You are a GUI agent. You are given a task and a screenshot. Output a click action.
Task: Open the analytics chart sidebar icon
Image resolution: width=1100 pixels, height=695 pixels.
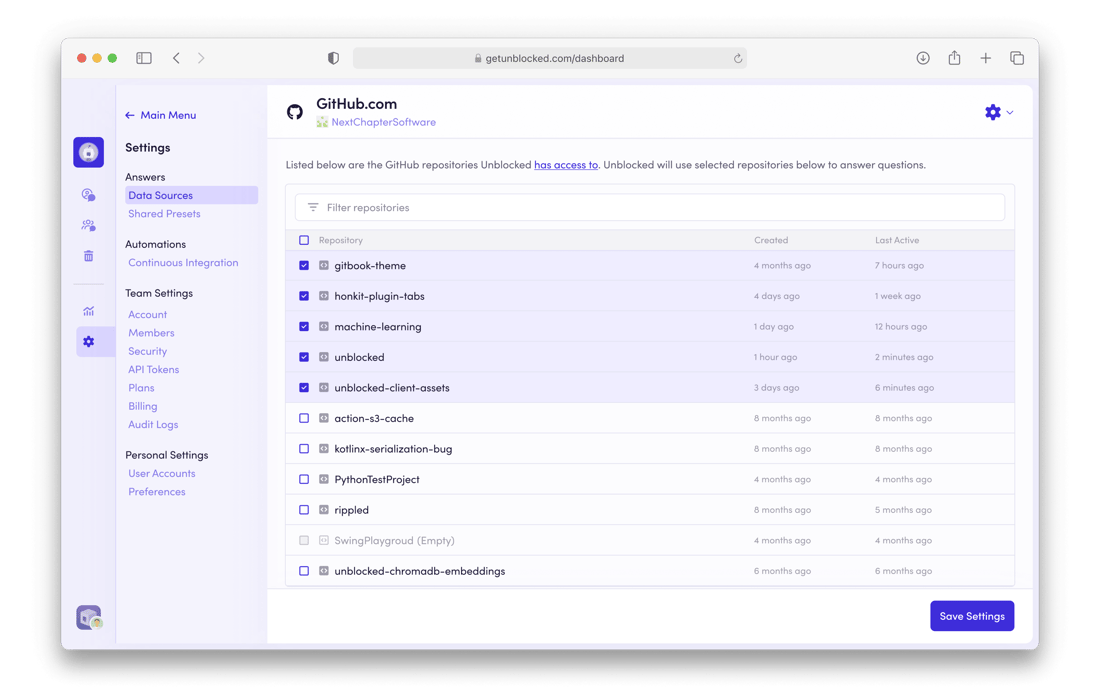88,311
